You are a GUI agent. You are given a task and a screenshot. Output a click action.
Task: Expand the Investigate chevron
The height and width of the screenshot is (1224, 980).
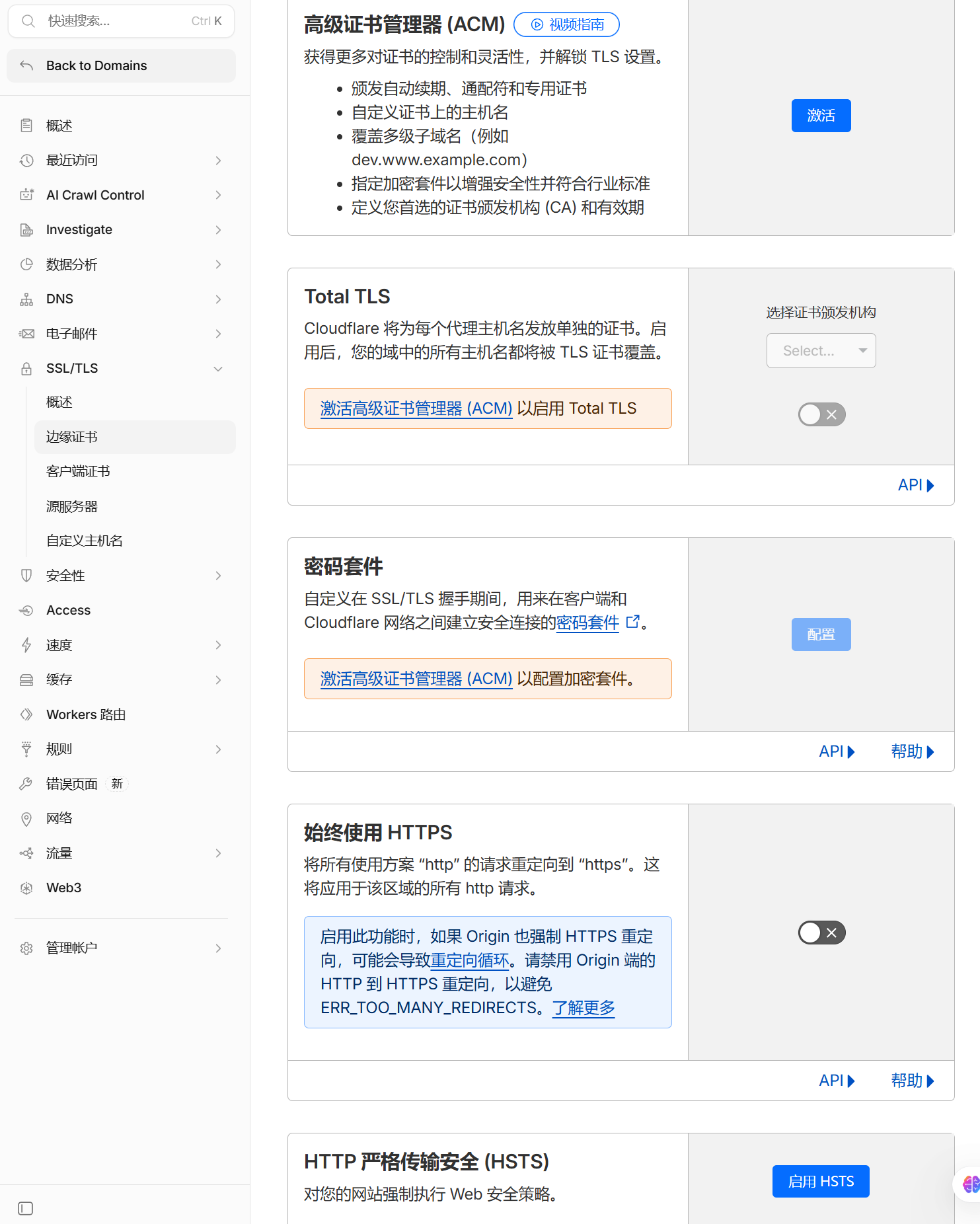(x=218, y=229)
